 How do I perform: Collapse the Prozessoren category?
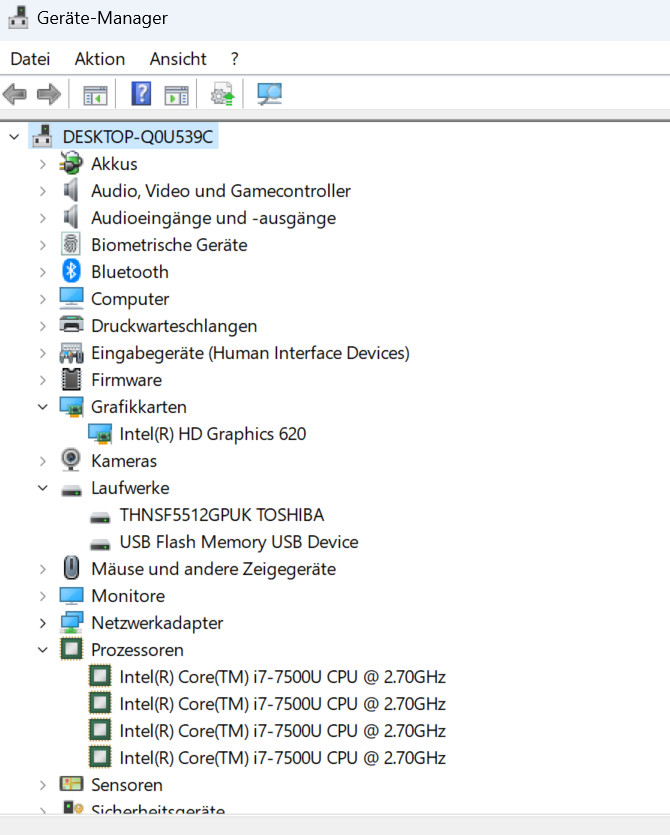pos(43,650)
